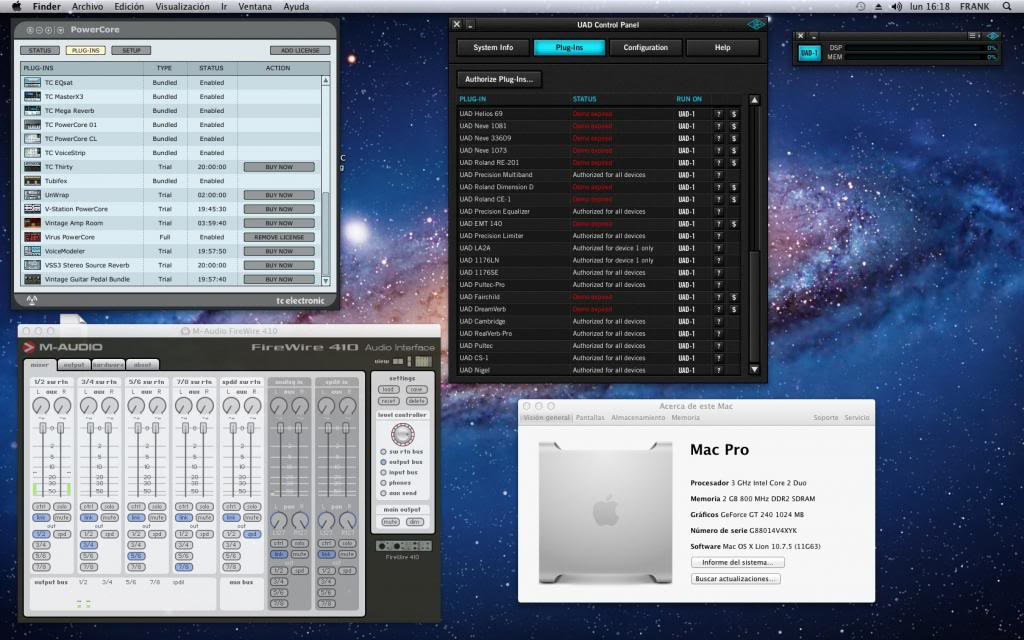This screenshot has width=1024, height=640.
Task: Select the 'phones' level controller radio button
Action: click(382, 482)
